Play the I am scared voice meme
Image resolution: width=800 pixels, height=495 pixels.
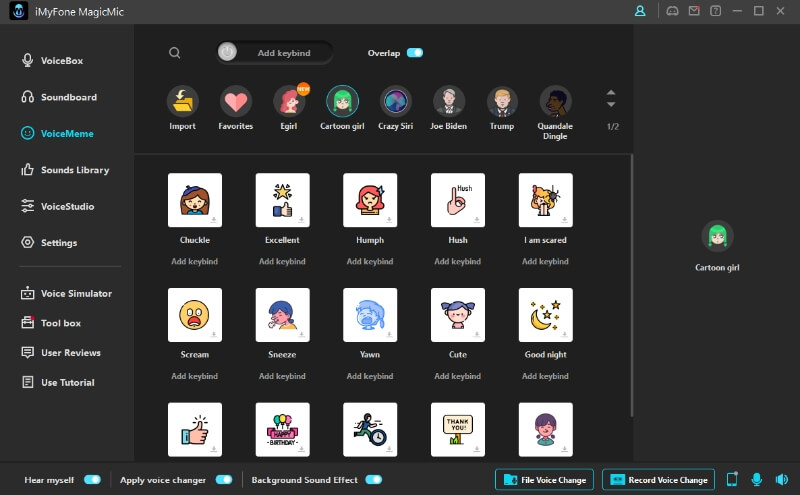545,200
